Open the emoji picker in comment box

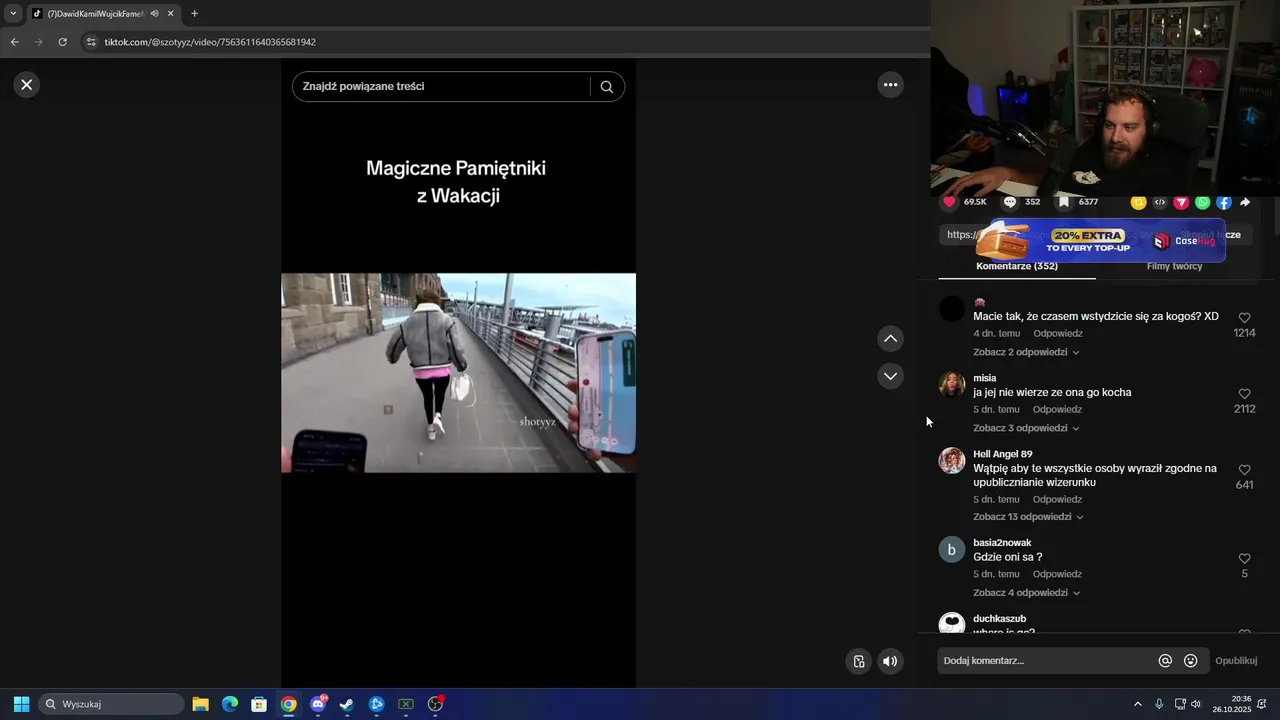pyautogui.click(x=1190, y=661)
